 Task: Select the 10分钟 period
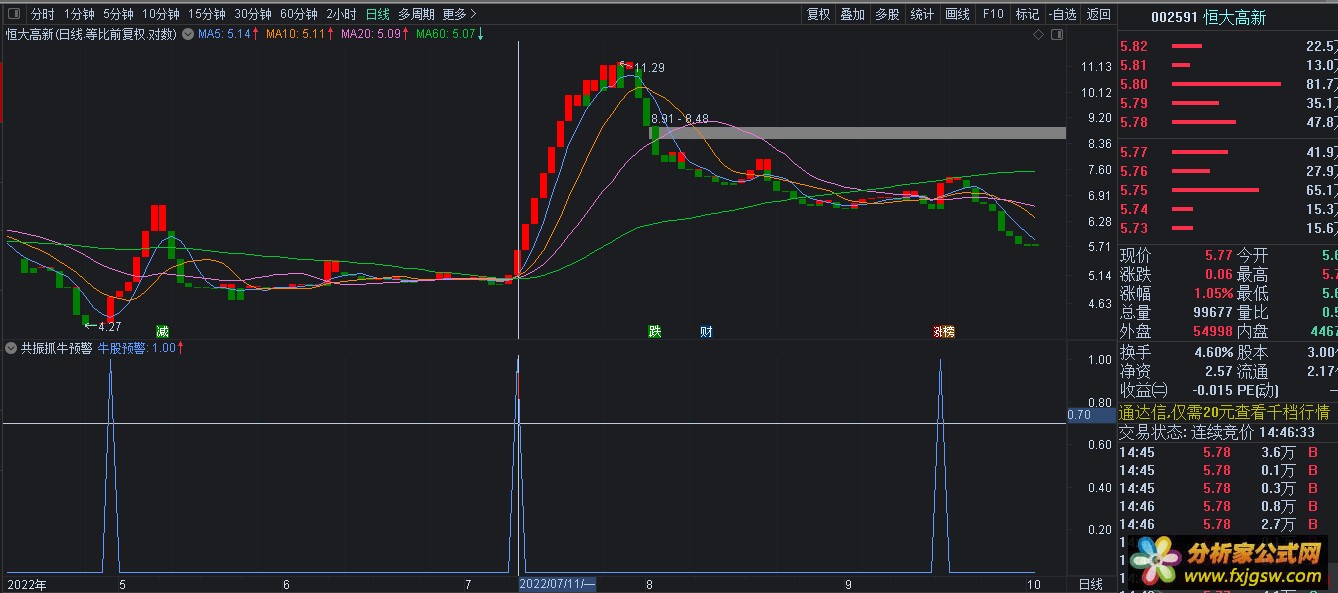pyautogui.click(x=160, y=14)
